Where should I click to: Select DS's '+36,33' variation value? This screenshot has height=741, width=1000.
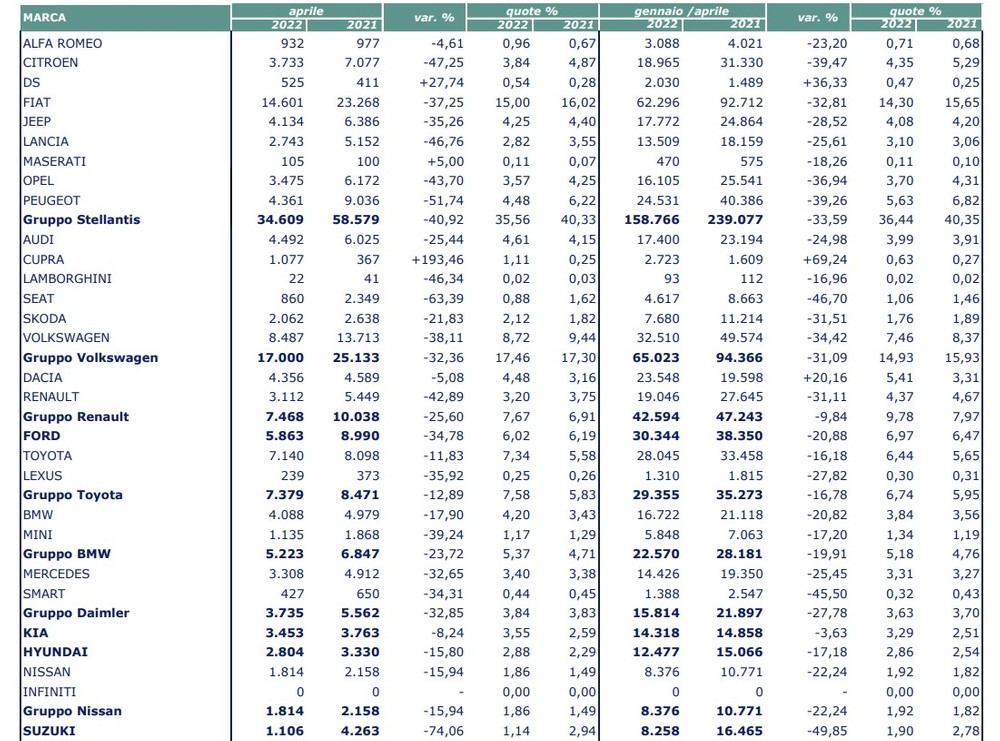[825, 82]
